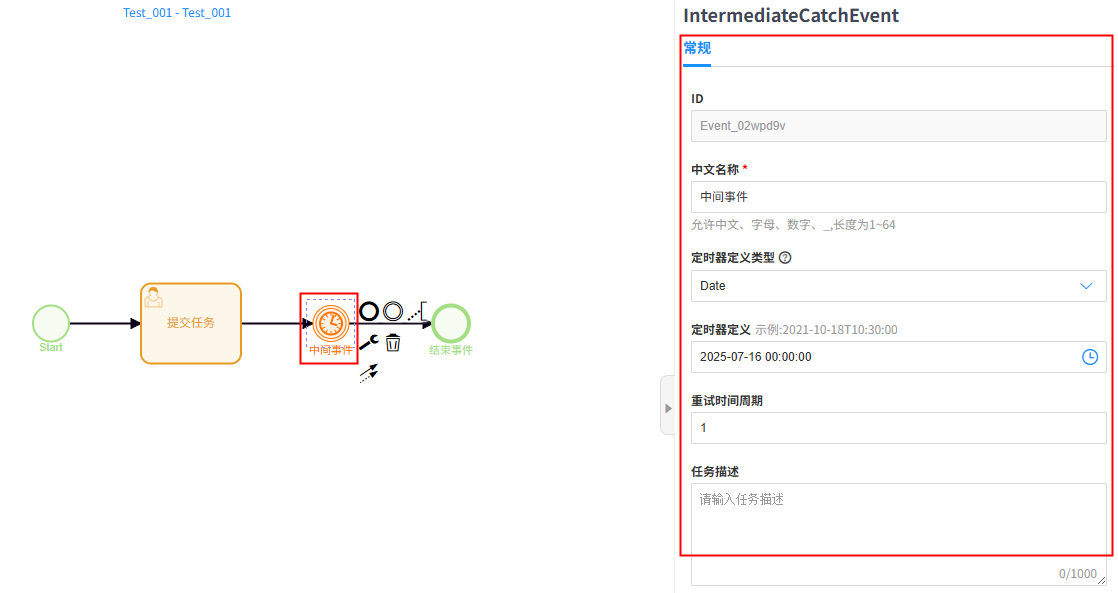Image resolution: width=1118 pixels, height=593 pixels.
Task: Collapse the properties panel side arrow
Action: [668, 408]
